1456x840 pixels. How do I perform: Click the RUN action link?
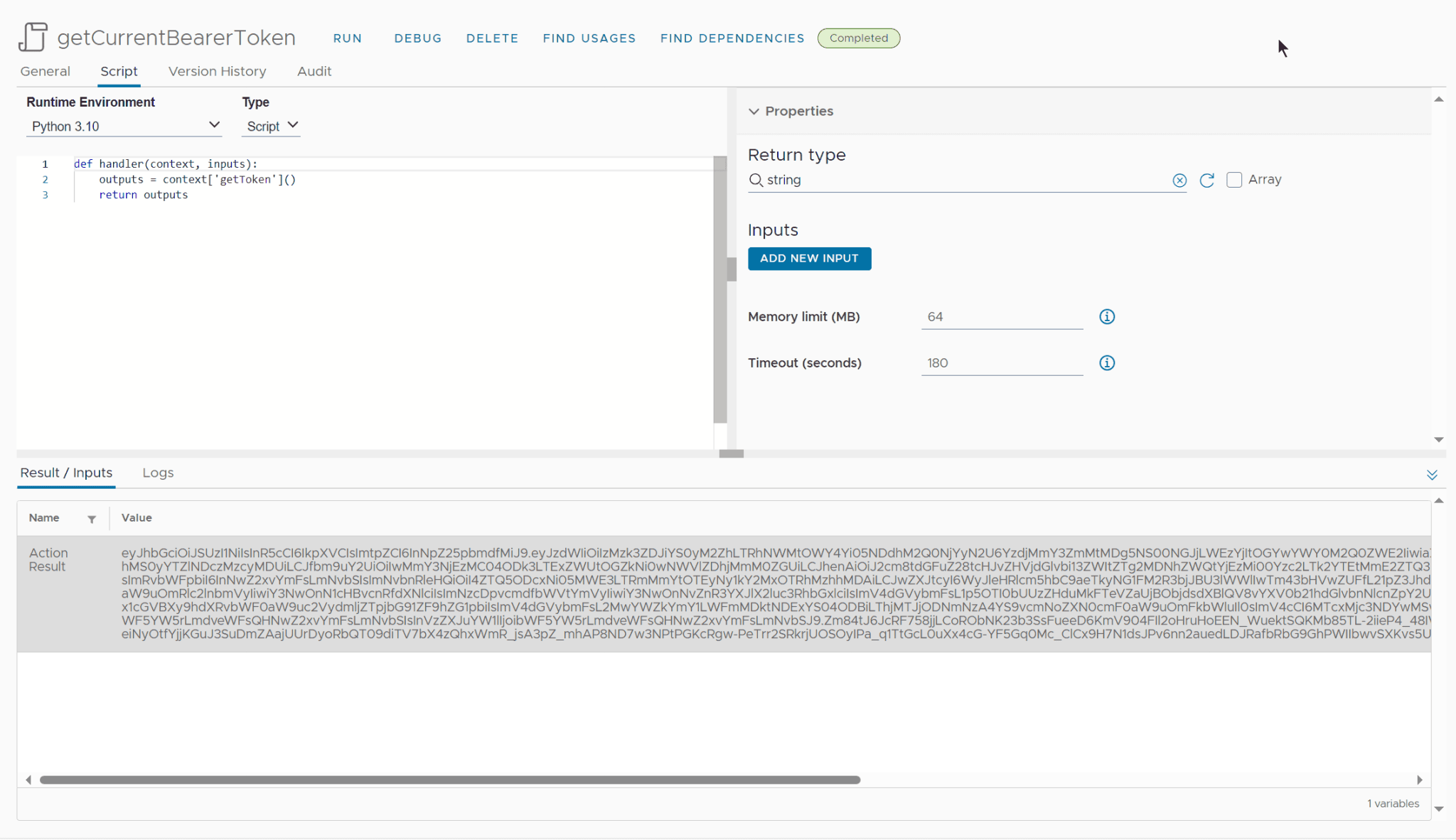[348, 38]
